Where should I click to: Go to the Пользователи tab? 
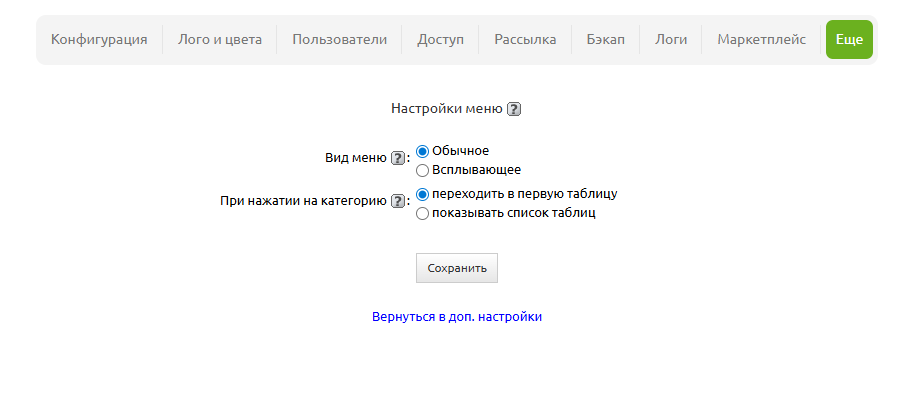pyautogui.click(x=339, y=39)
